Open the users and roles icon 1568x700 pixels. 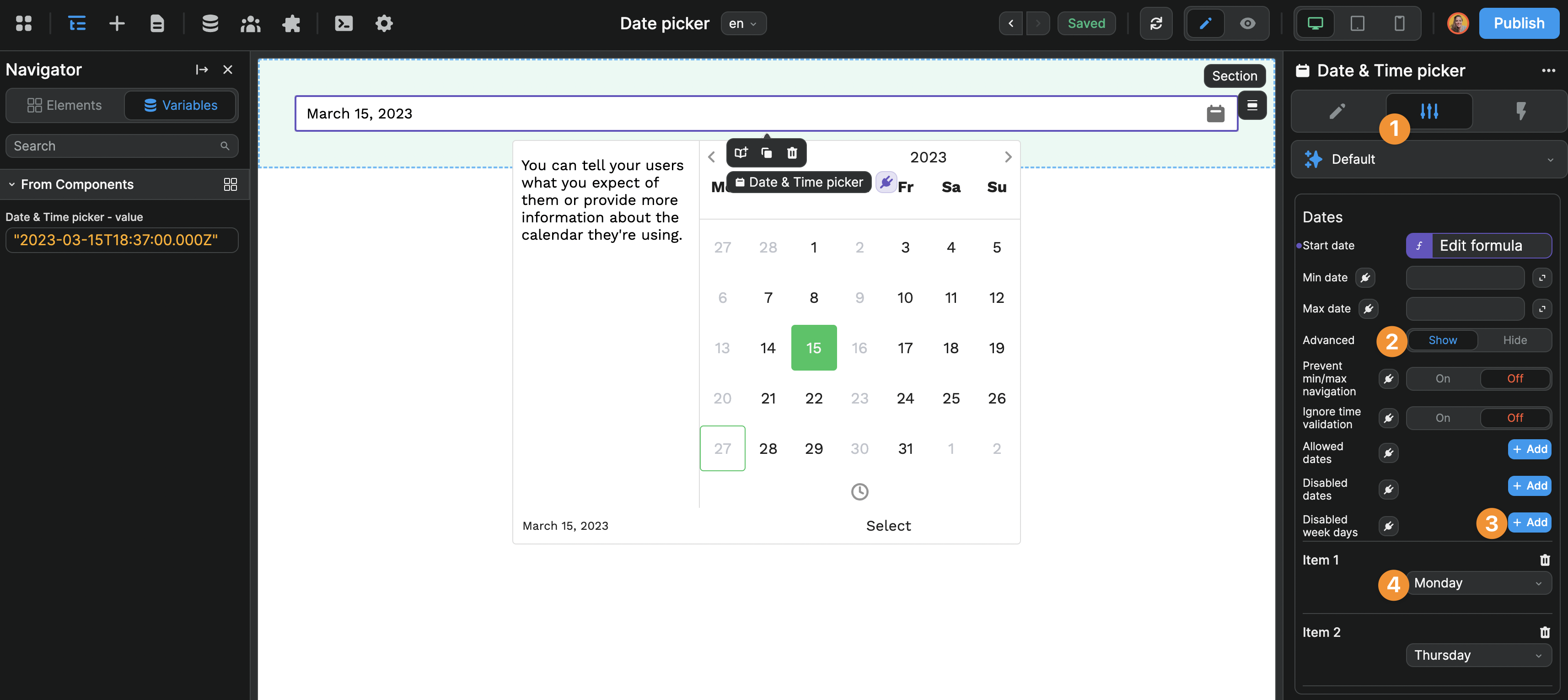pyautogui.click(x=250, y=23)
